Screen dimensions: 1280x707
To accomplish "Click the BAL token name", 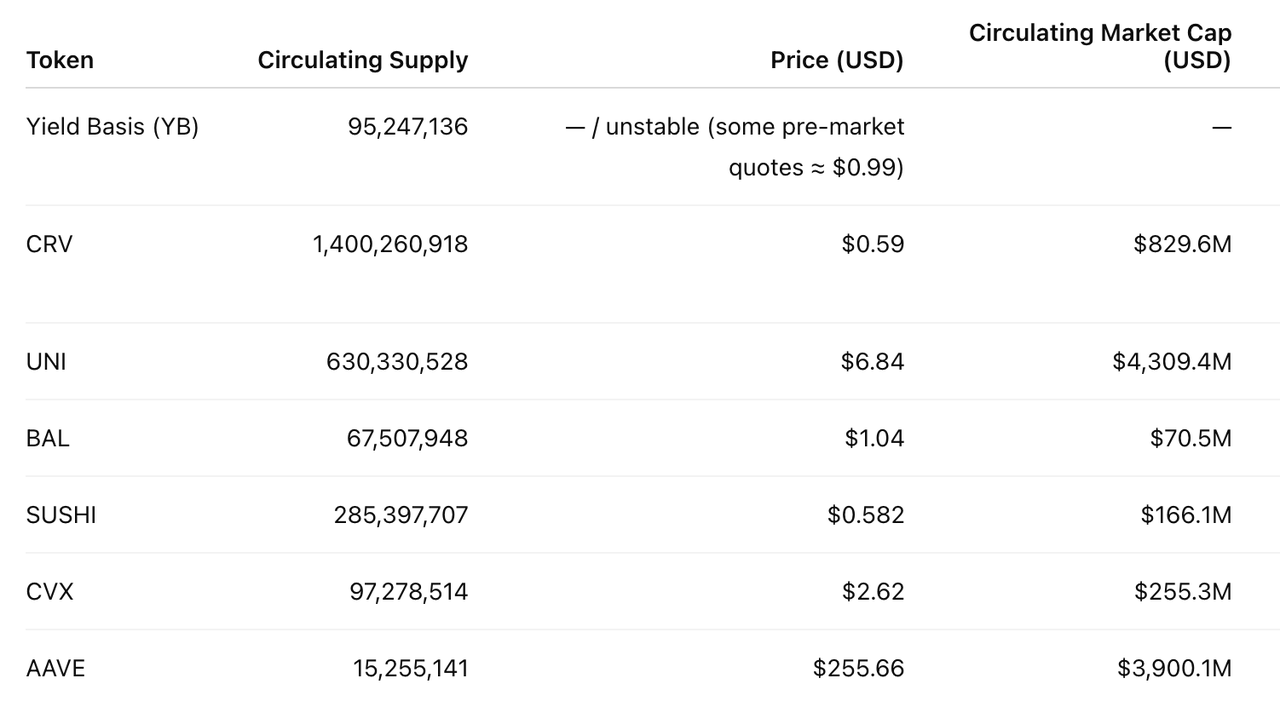I will tap(48, 438).
